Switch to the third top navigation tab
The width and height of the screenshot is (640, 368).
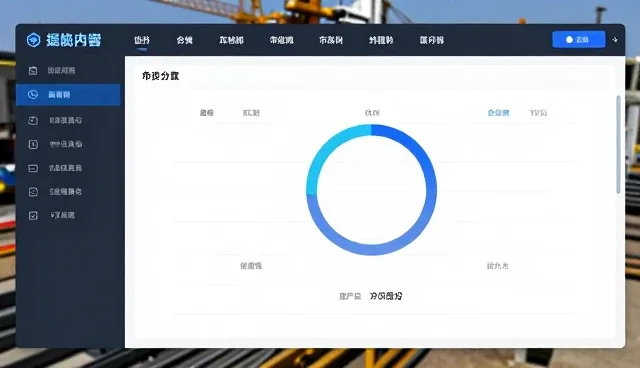click(x=231, y=40)
